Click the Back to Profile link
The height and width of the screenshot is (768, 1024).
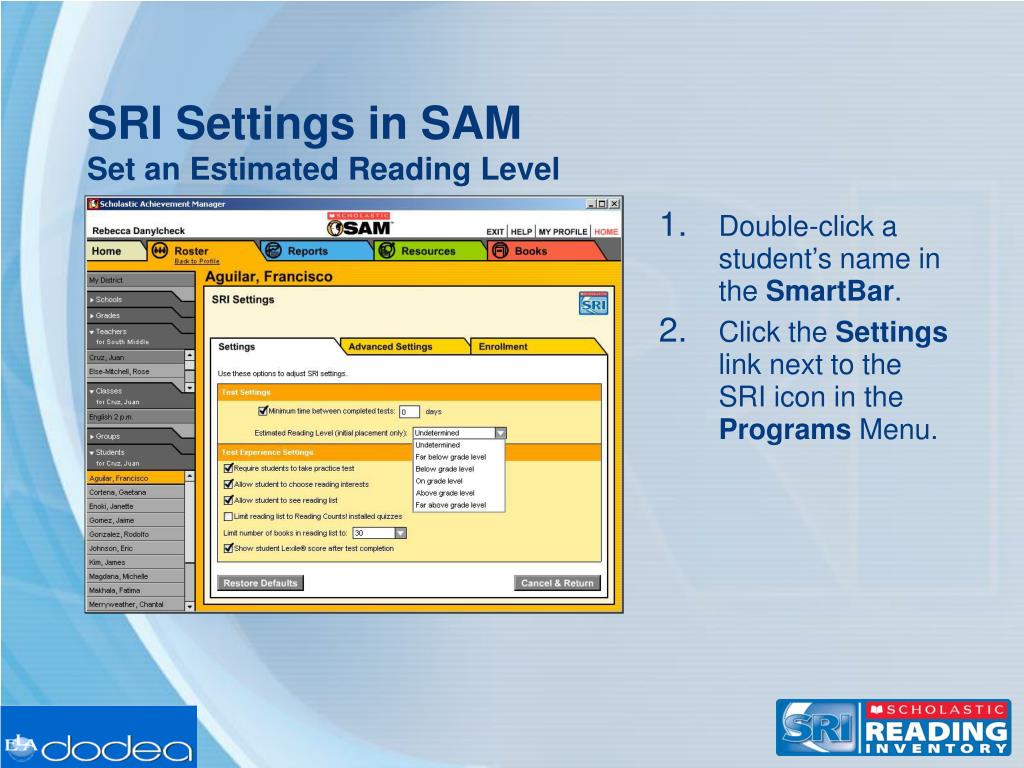click(197, 261)
